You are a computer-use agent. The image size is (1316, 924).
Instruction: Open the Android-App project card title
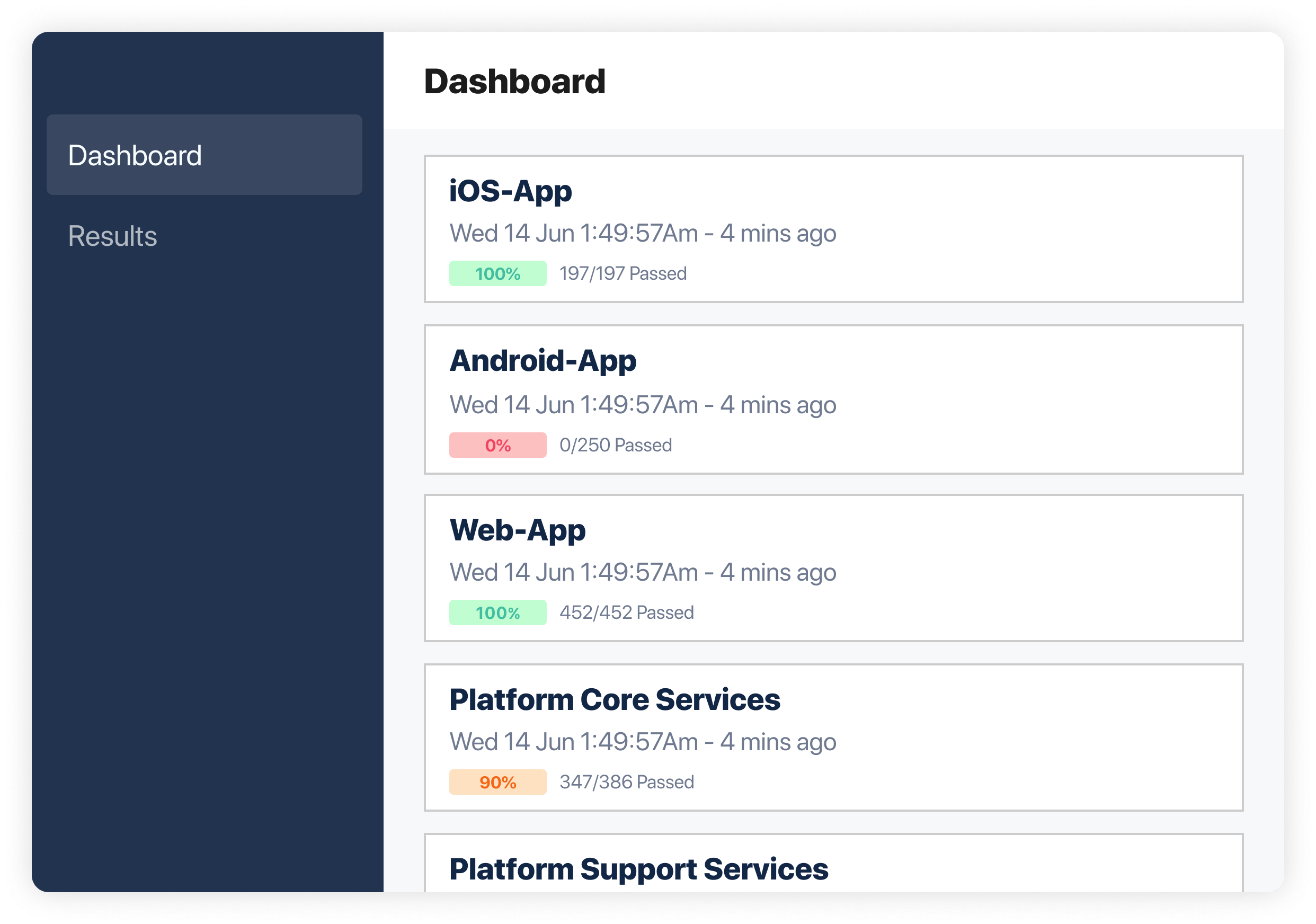[542, 361]
